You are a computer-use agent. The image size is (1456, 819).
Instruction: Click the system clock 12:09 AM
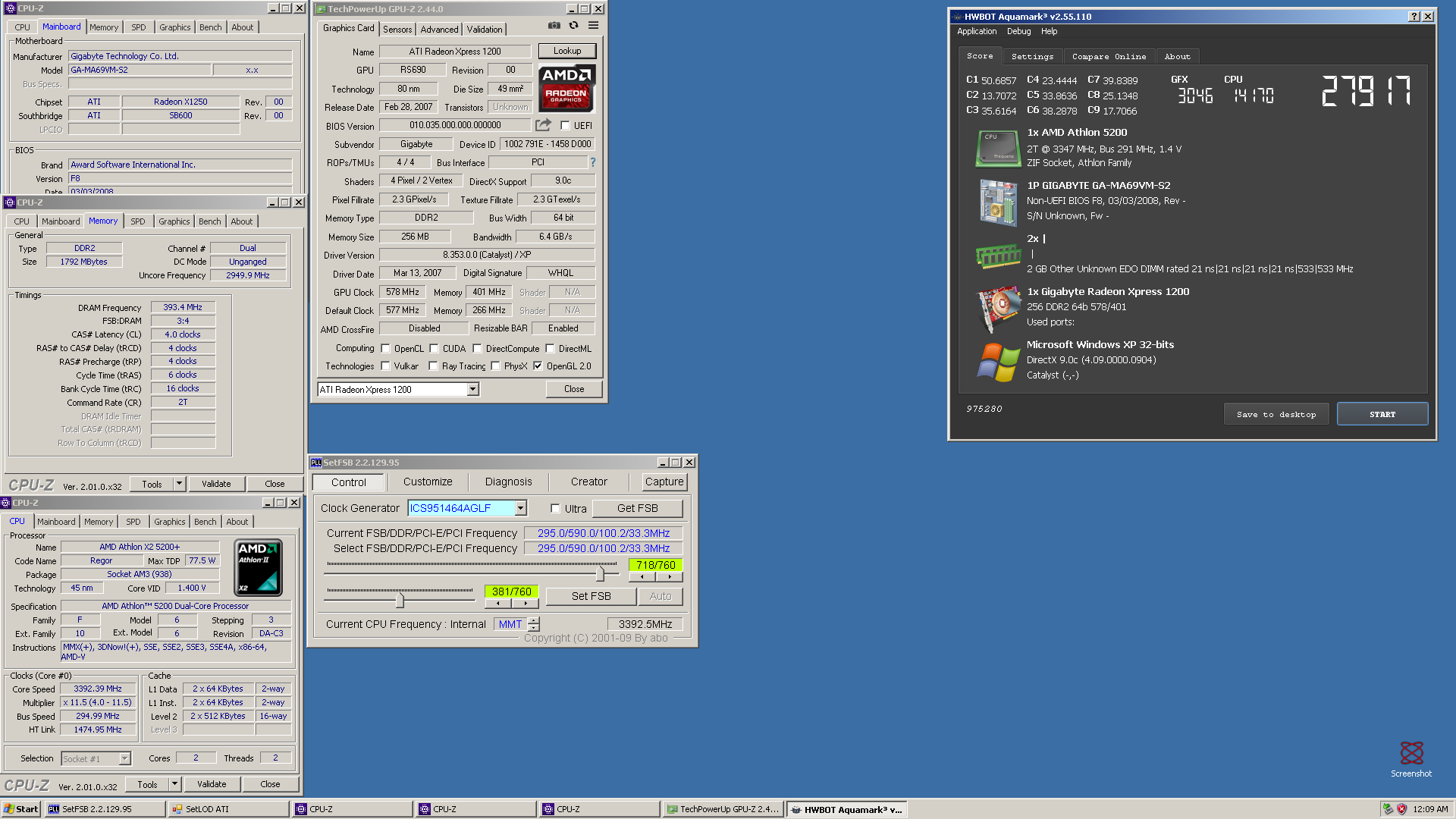click(x=1430, y=809)
